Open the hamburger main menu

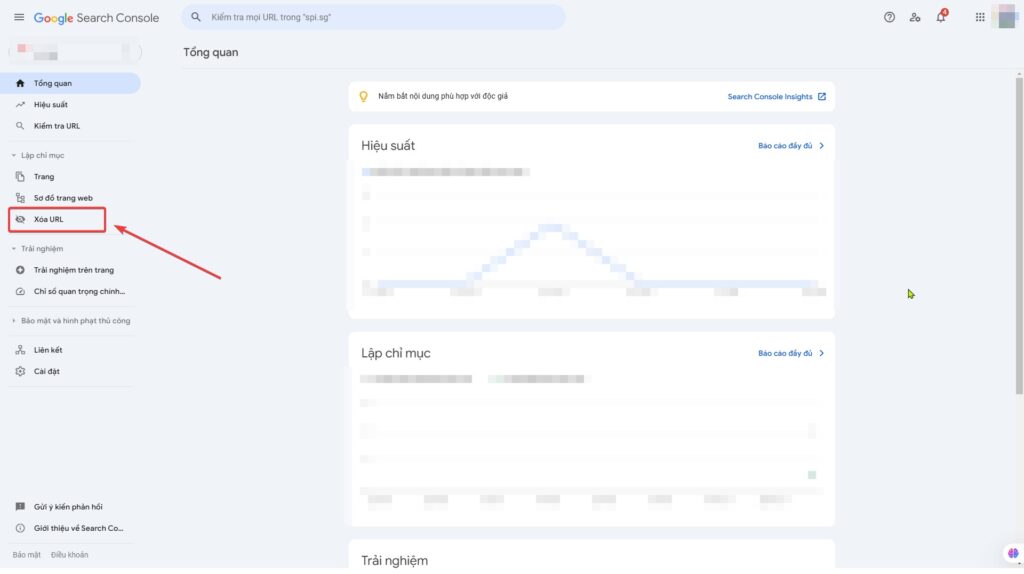coord(19,18)
